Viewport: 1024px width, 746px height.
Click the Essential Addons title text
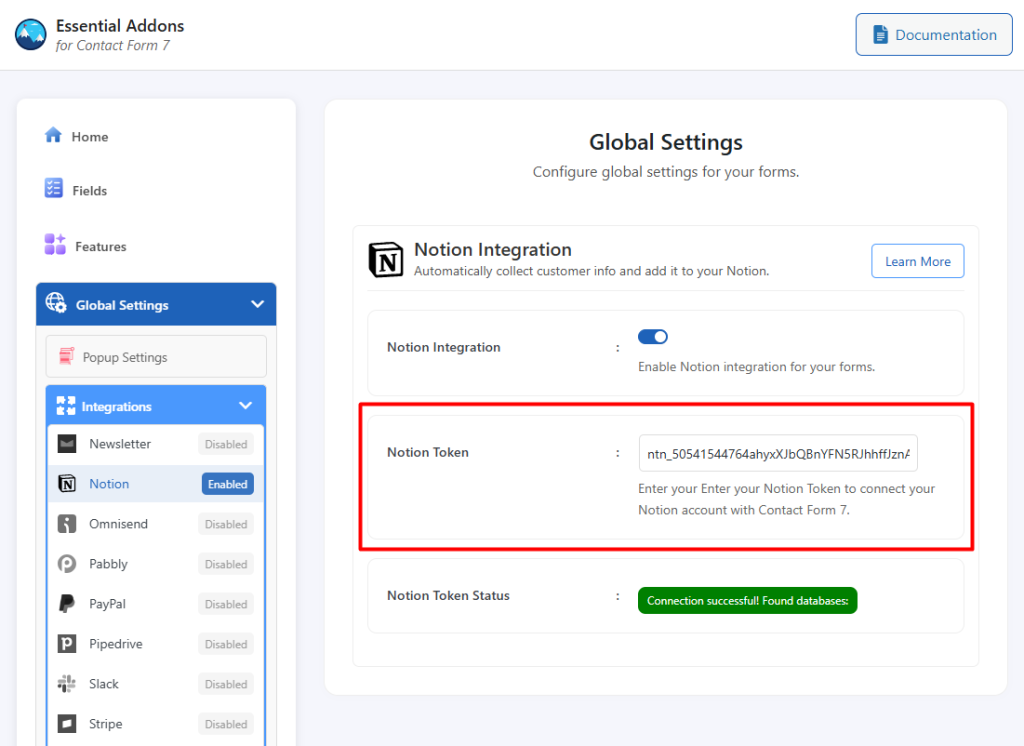120,25
